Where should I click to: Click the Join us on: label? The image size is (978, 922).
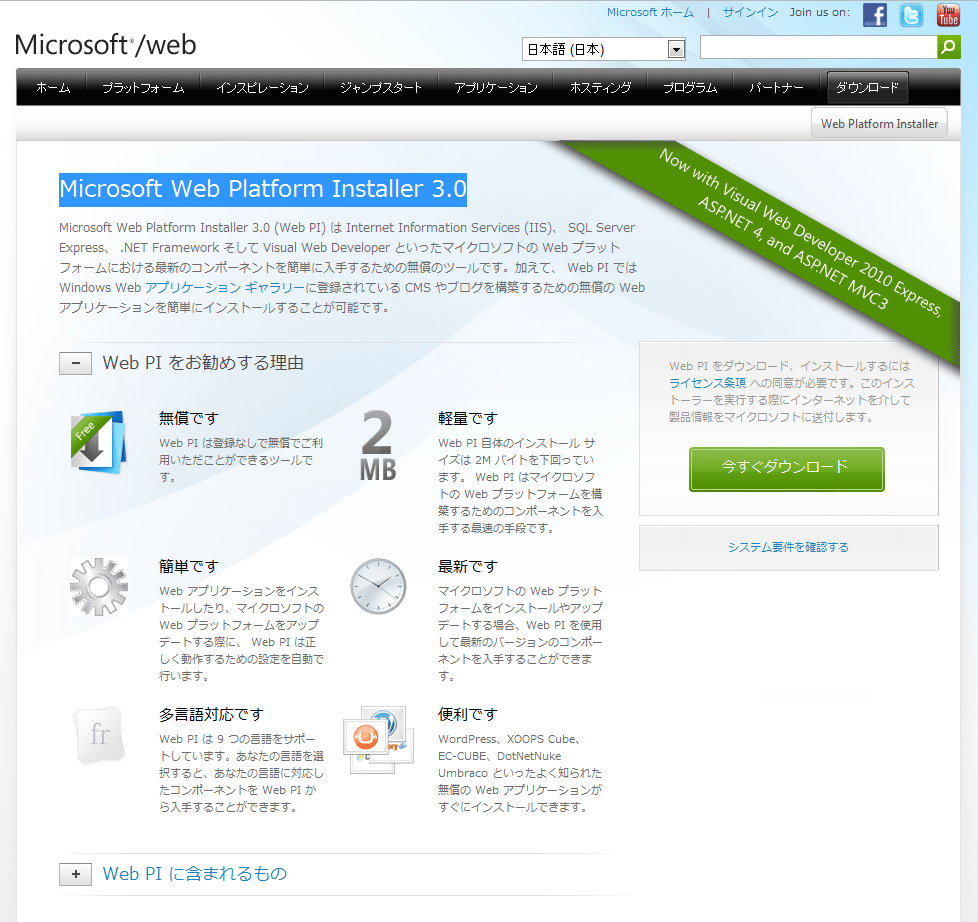click(820, 12)
